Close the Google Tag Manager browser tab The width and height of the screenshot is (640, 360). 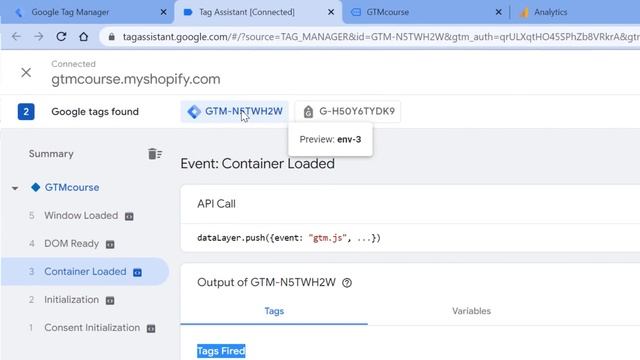(163, 12)
